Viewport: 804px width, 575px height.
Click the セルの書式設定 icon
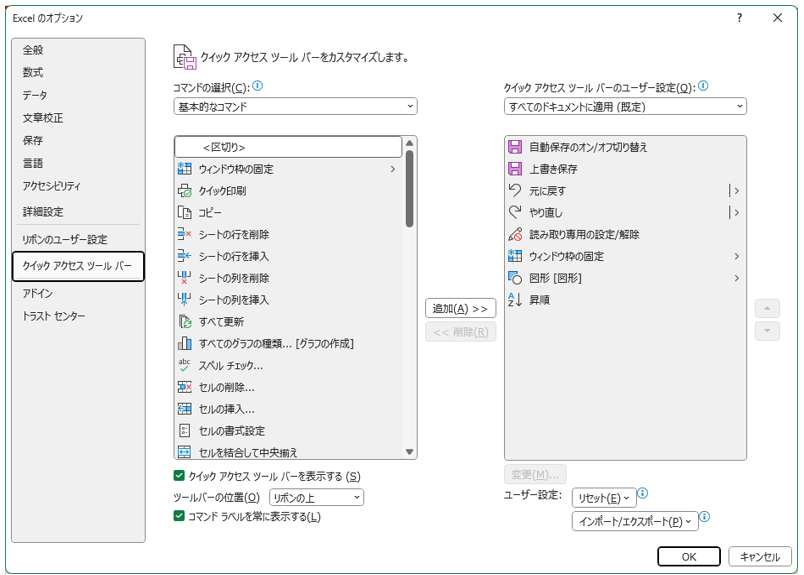[185, 430]
